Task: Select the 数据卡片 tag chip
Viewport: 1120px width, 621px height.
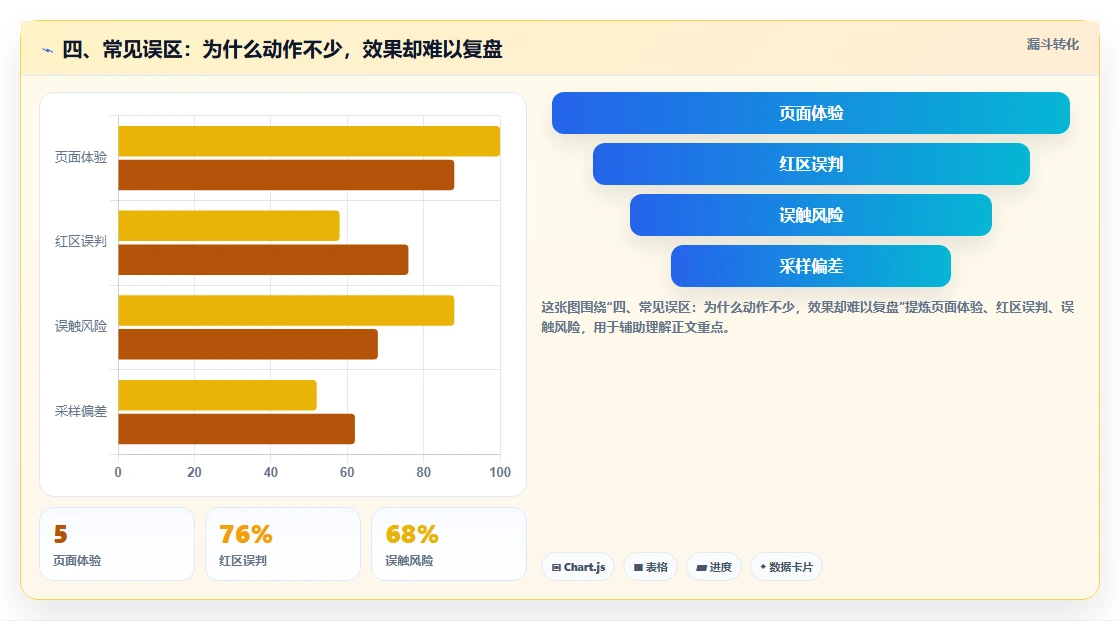Action: point(786,567)
